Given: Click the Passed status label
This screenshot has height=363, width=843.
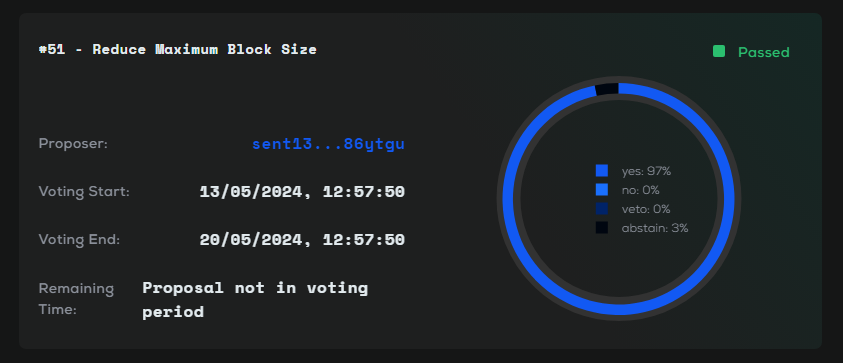Looking at the screenshot, I should (x=763, y=52).
